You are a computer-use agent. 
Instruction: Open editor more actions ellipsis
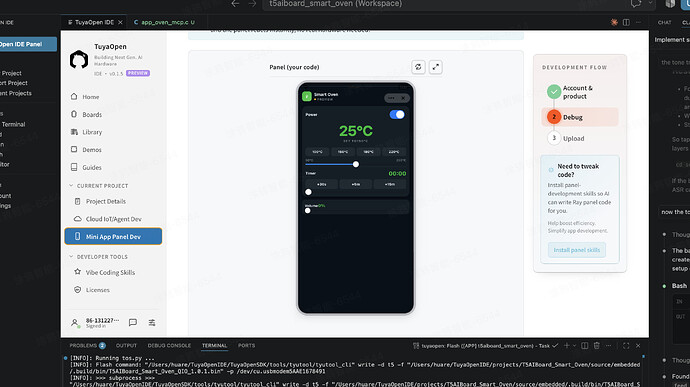[x=638, y=22]
